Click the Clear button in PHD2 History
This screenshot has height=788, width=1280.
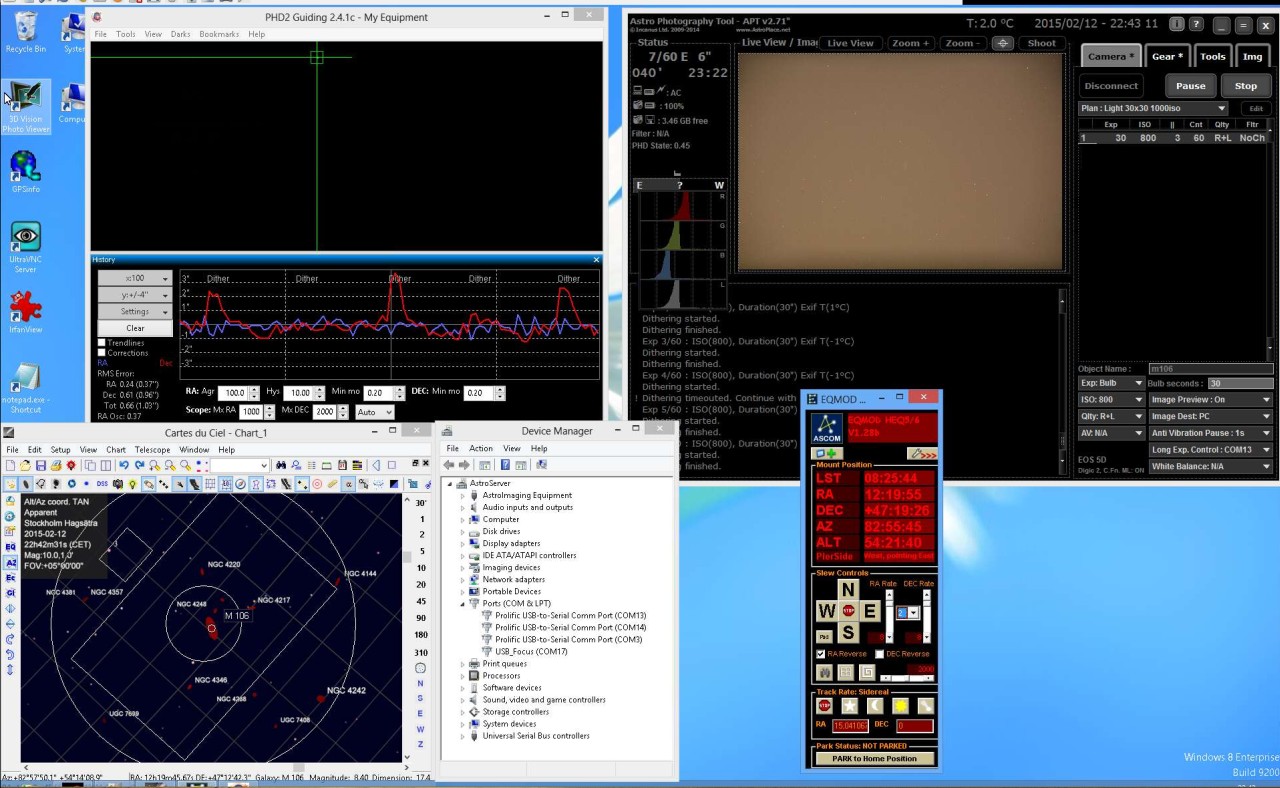coord(135,328)
